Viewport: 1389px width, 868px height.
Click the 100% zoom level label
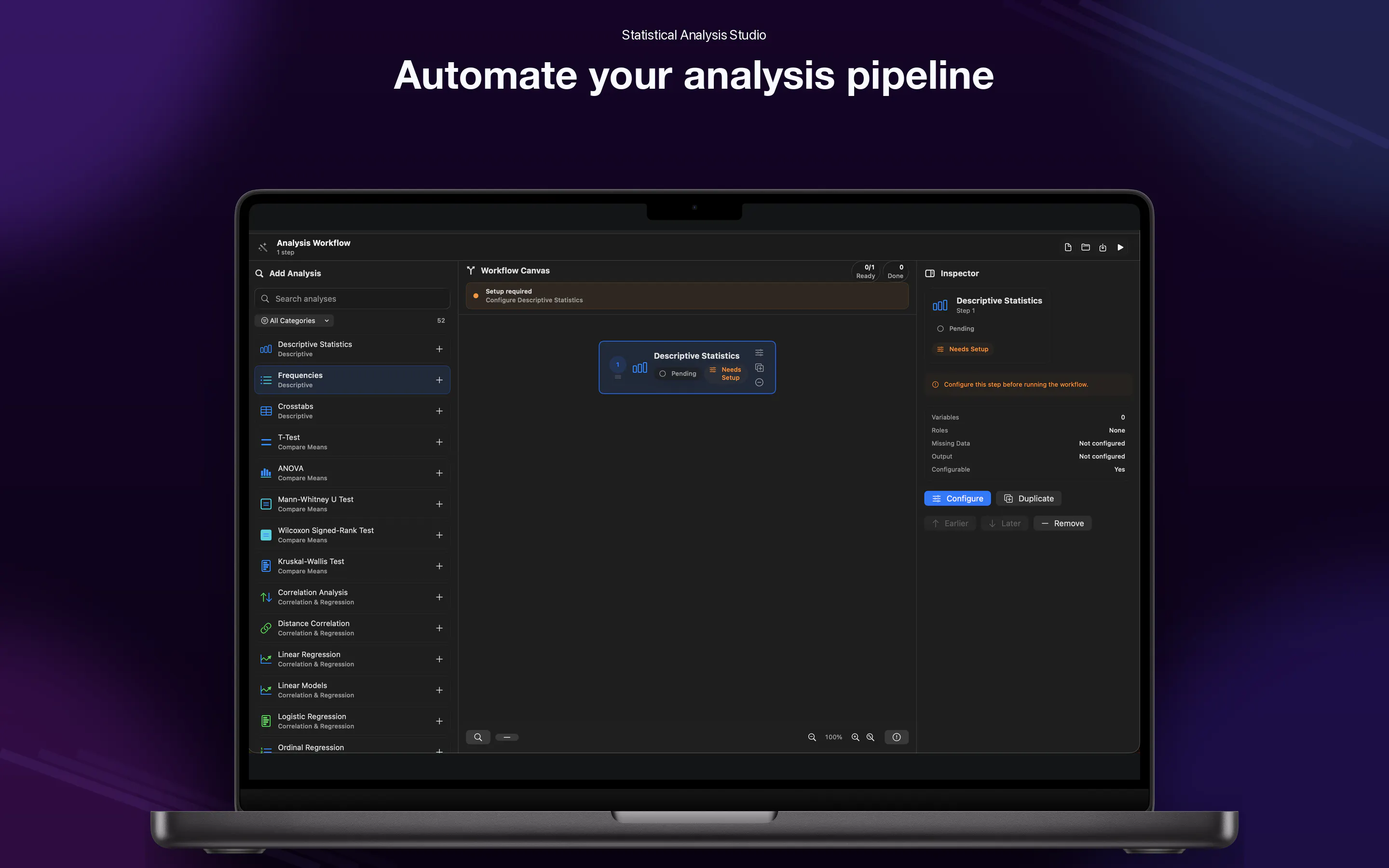click(833, 737)
